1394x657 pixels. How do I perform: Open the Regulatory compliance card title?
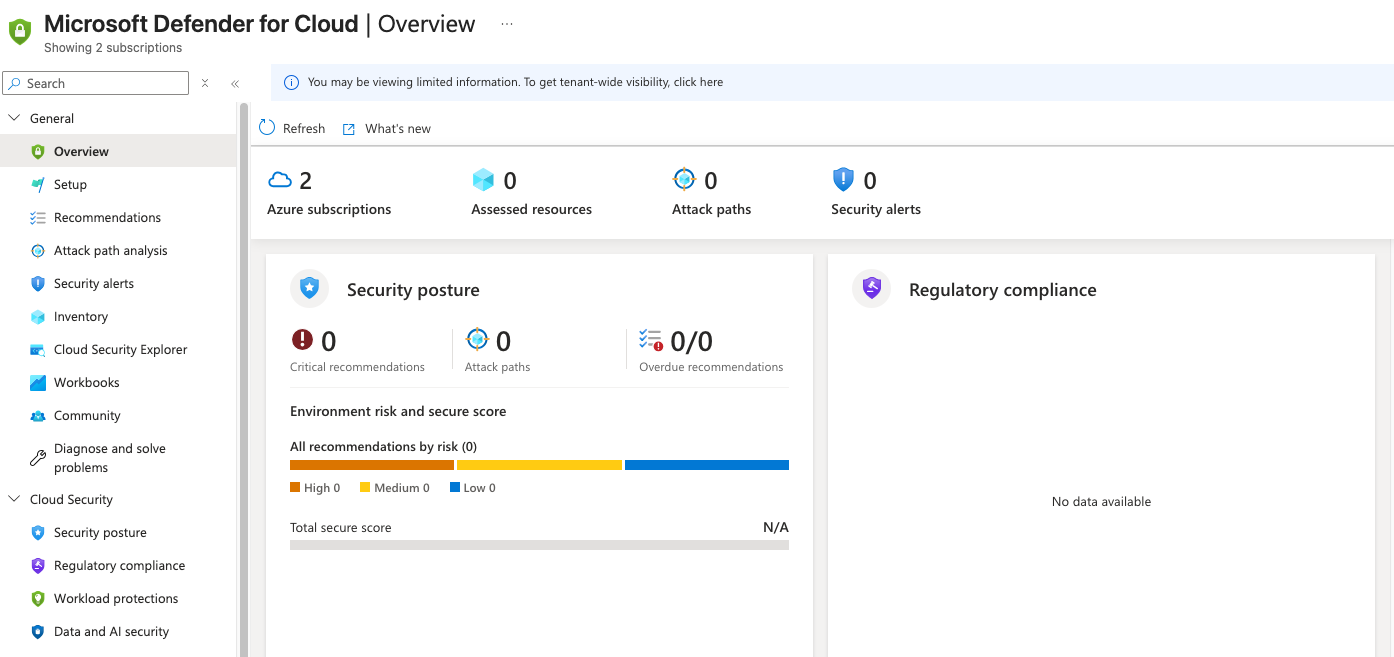coord(1003,290)
